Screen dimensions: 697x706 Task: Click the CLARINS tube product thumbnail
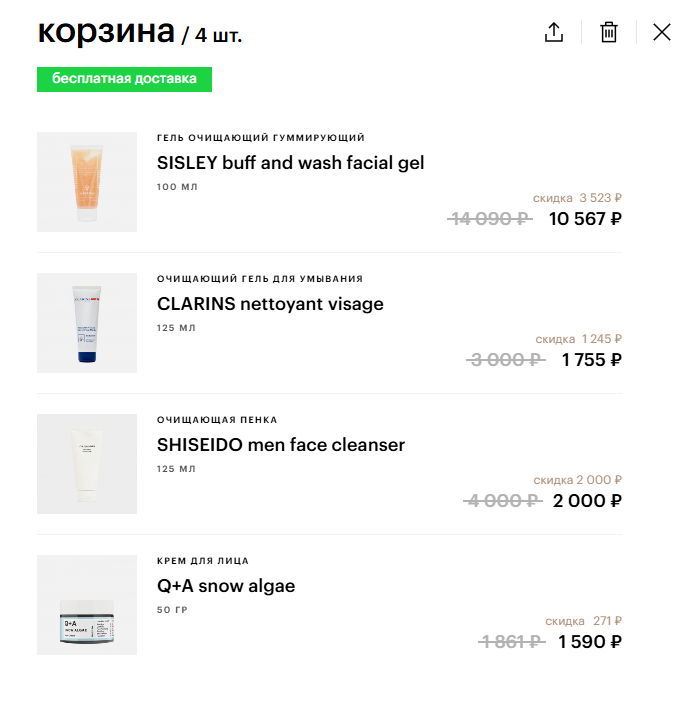[87, 323]
